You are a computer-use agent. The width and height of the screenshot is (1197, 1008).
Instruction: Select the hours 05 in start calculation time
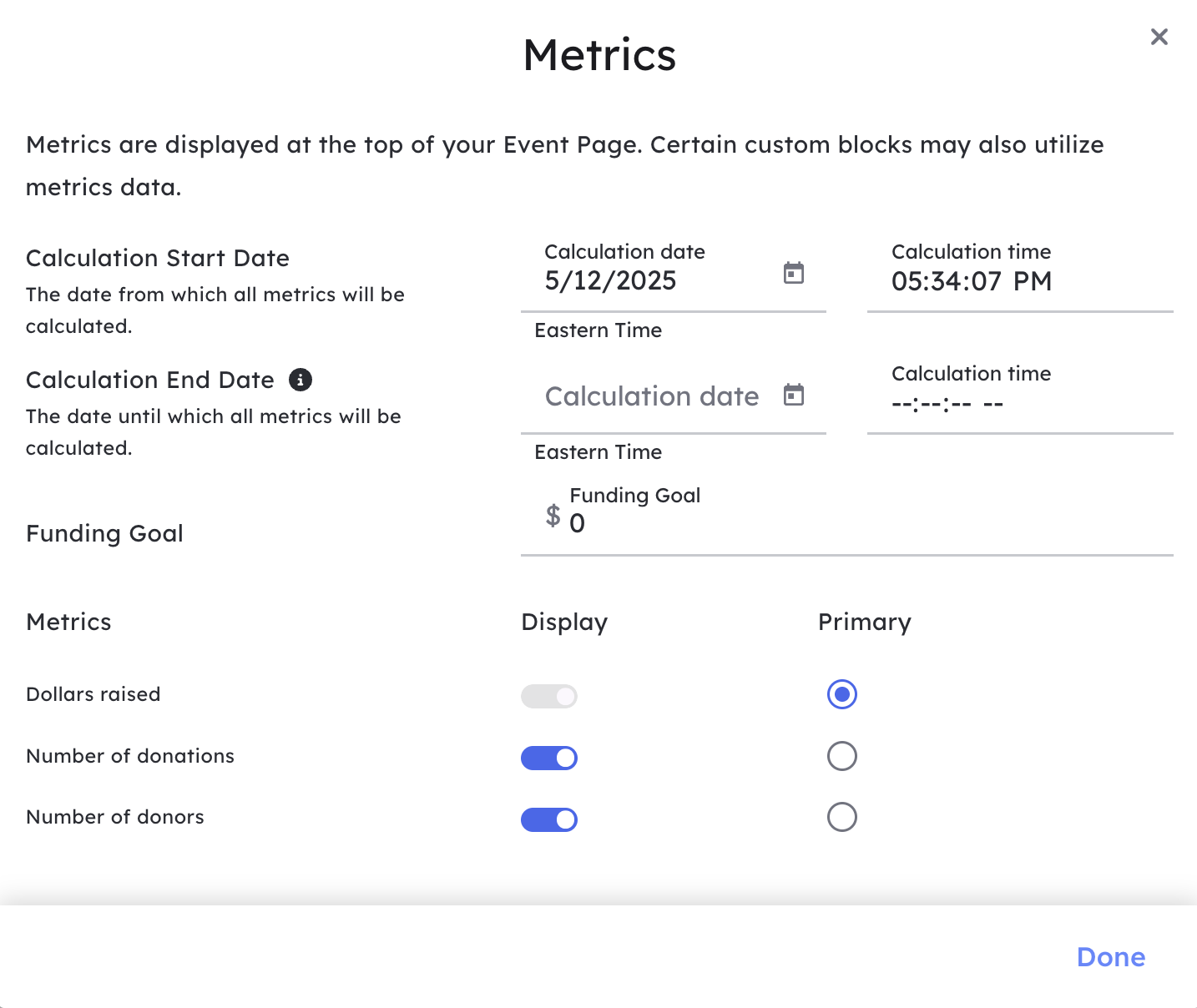click(x=907, y=282)
